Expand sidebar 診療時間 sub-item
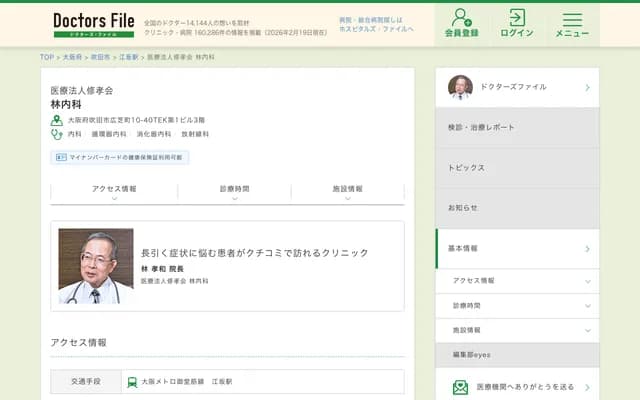The height and width of the screenshot is (400, 640). tap(518, 306)
